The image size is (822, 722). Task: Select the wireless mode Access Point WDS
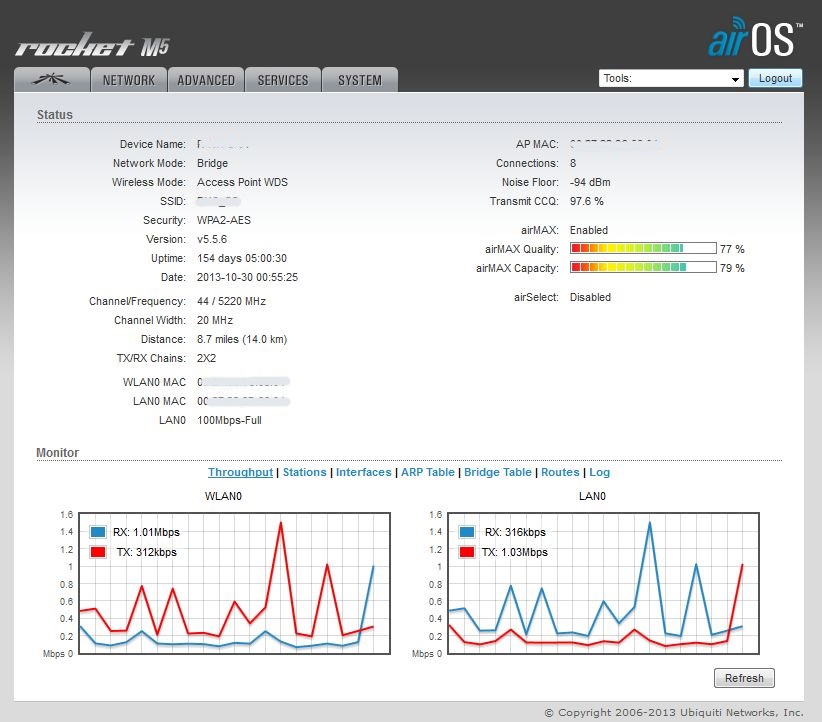(x=242, y=182)
